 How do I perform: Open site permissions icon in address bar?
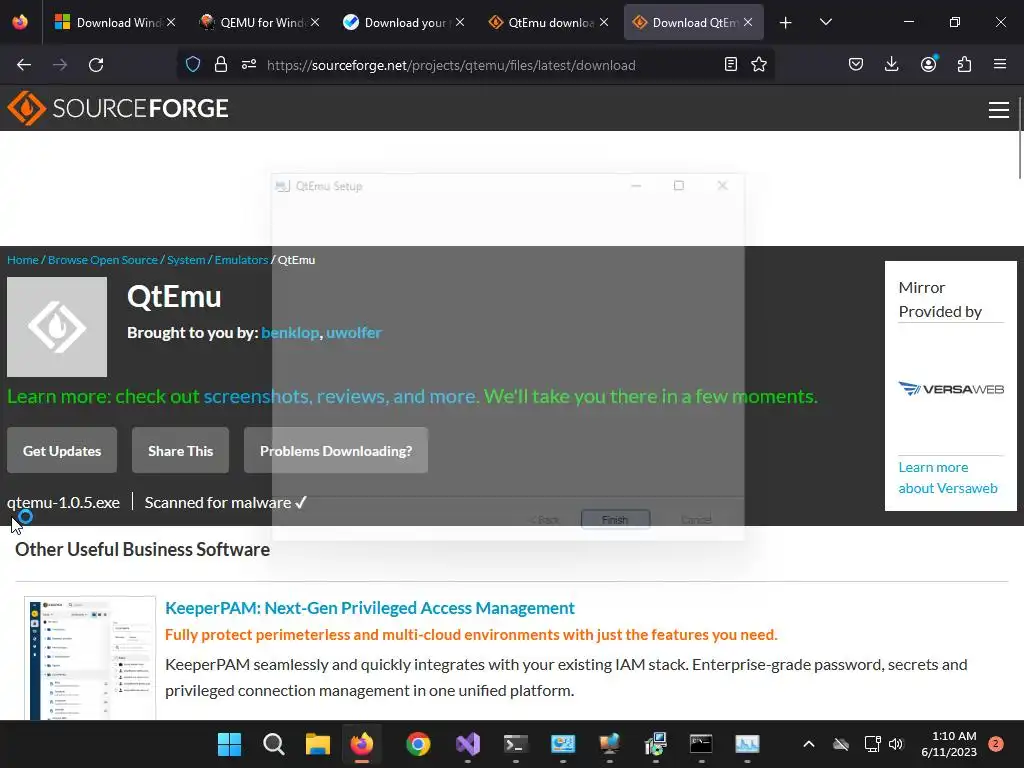point(249,65)
